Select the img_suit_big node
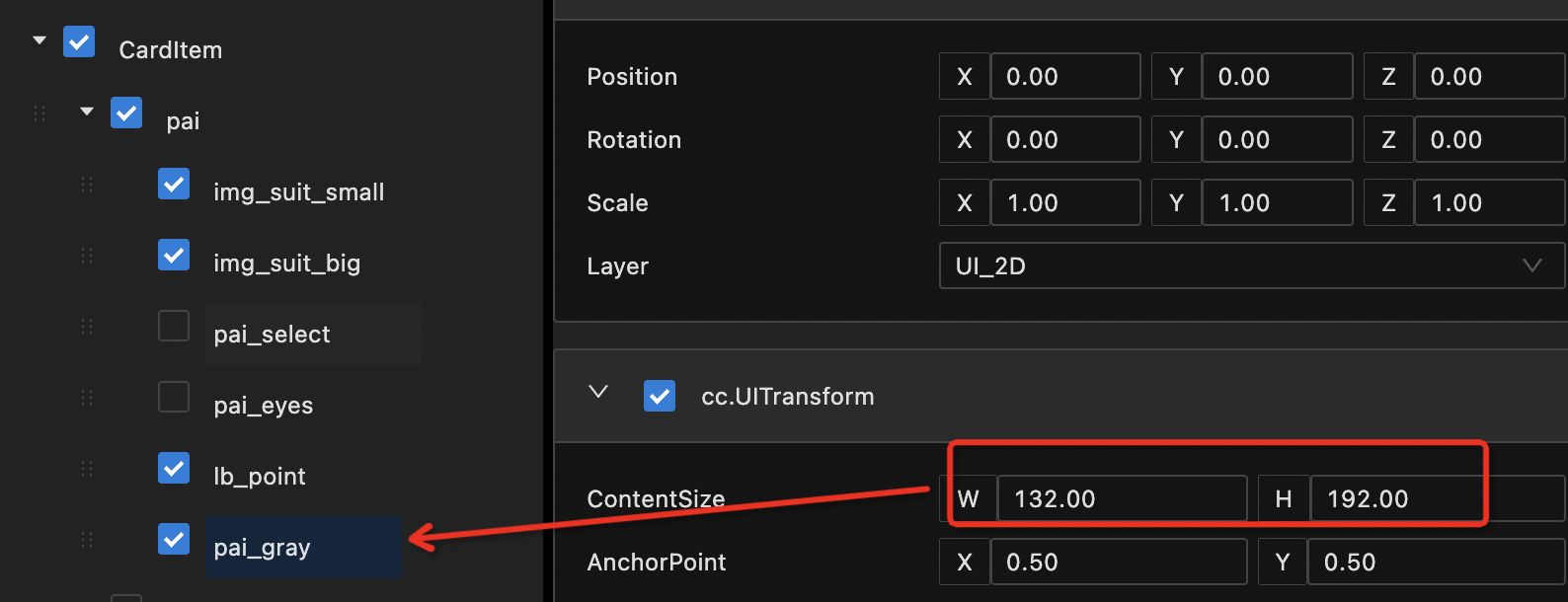The height and width of the screenshot is (602, 1568). (286, 263)
